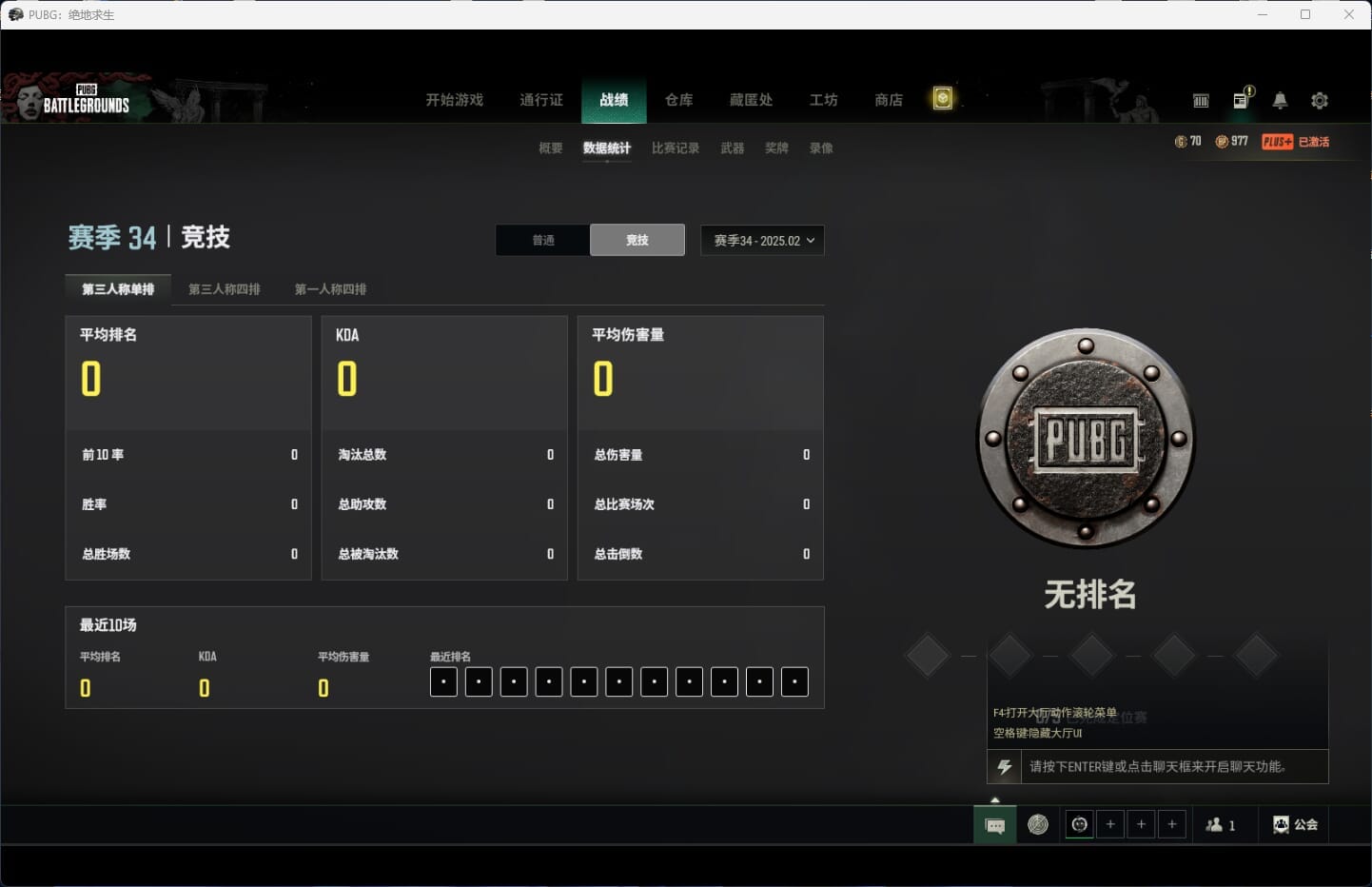The width and height of the screenshot is (1372, 887).
Task: Open the settings gear icon
Action: coord(1320,100)
